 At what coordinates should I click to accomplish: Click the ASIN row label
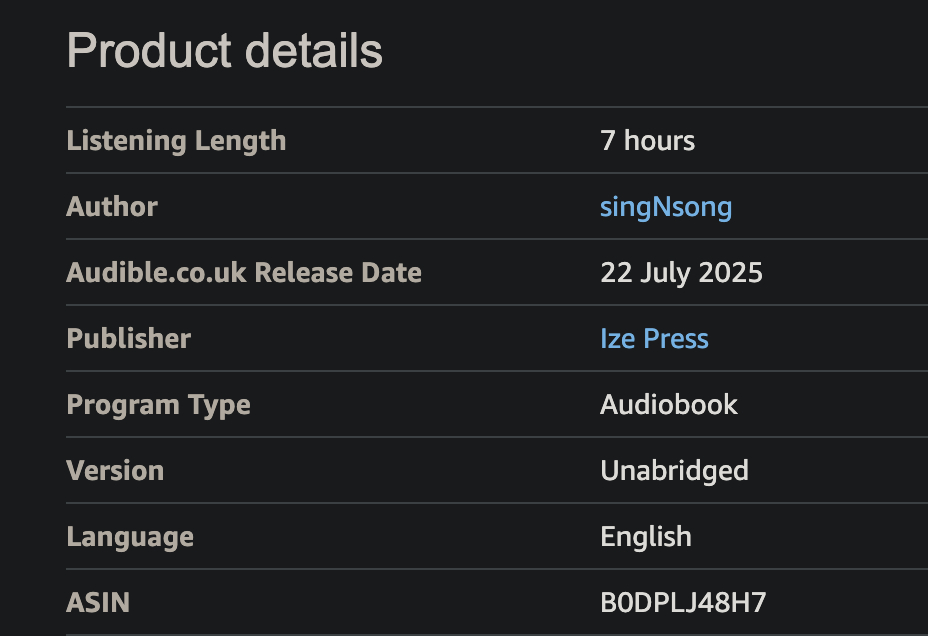pos(98,603)
